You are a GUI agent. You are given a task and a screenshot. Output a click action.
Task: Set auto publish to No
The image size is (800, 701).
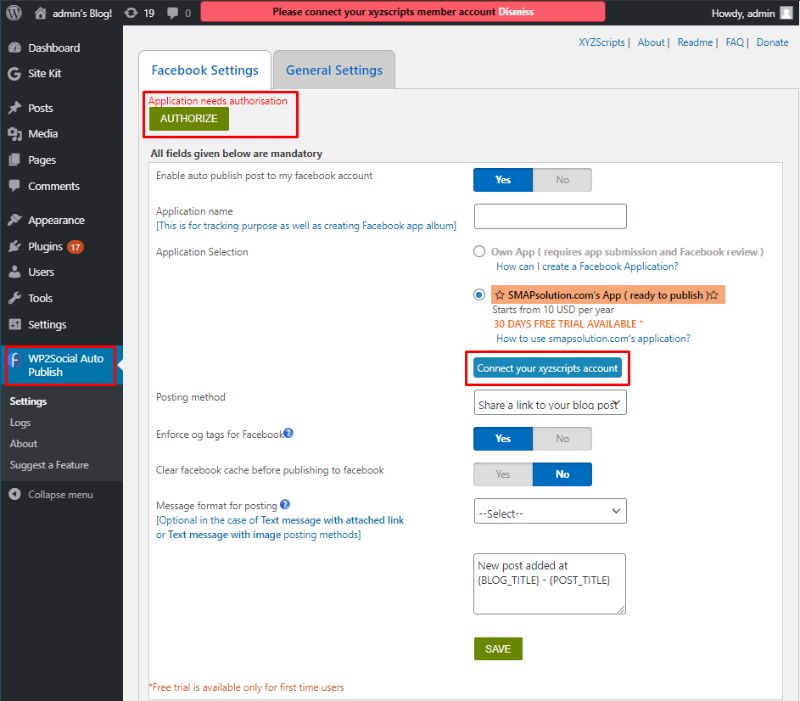(x=562, y=180)
